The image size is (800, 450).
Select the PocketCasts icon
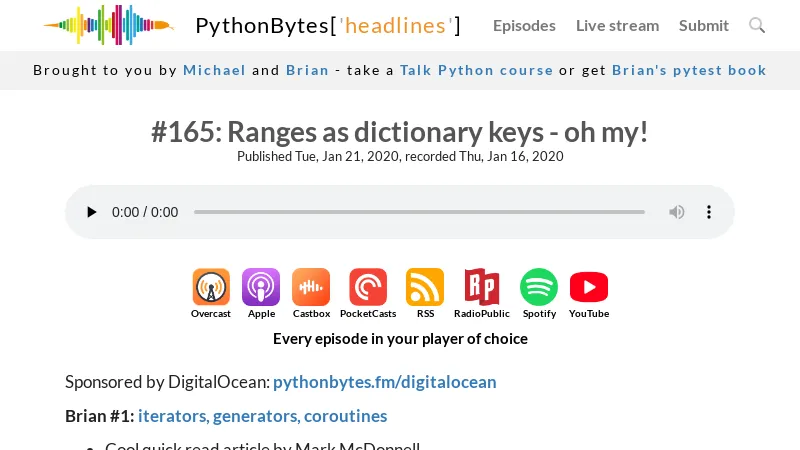[x=368, y=287]
